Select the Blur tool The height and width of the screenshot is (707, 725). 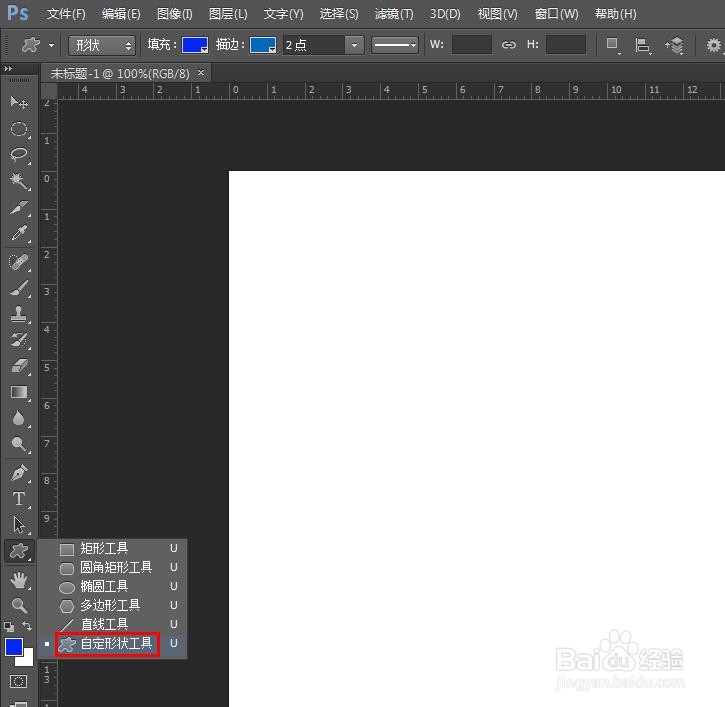pyautogui.click(x=19, y=418)
